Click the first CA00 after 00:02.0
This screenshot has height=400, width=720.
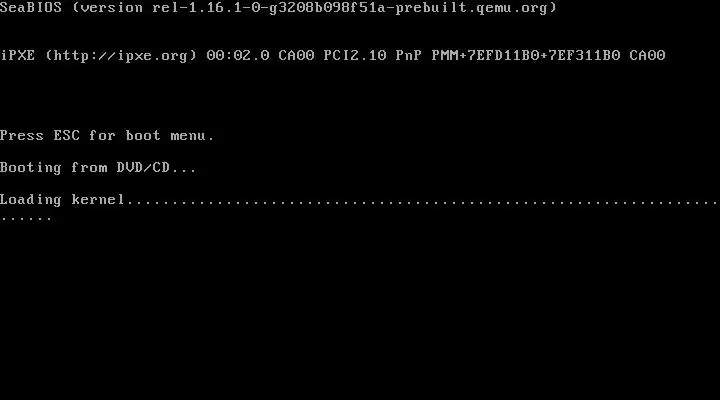[296, 56]
